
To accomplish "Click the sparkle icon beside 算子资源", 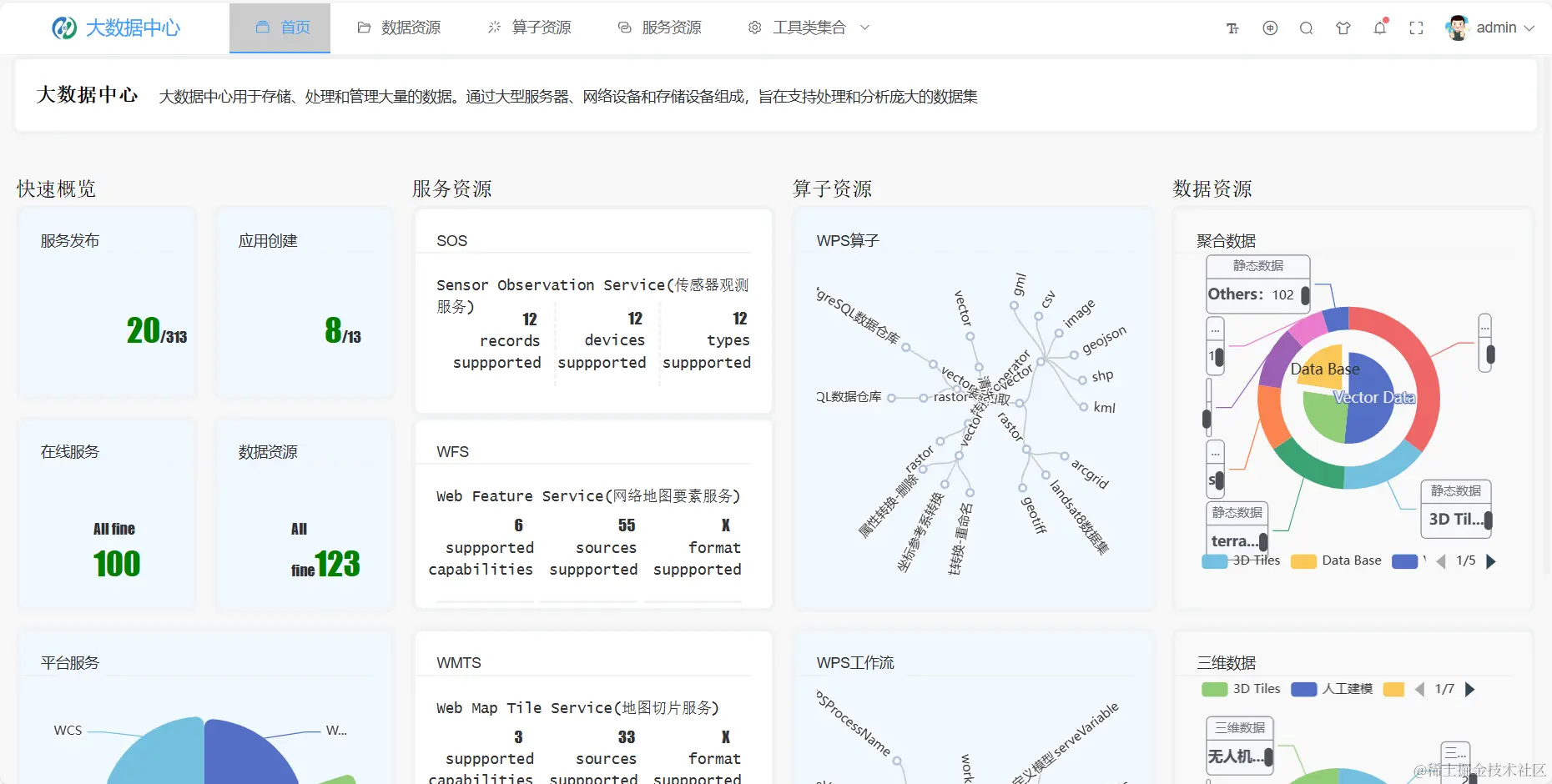I will (x=495, y=28).
